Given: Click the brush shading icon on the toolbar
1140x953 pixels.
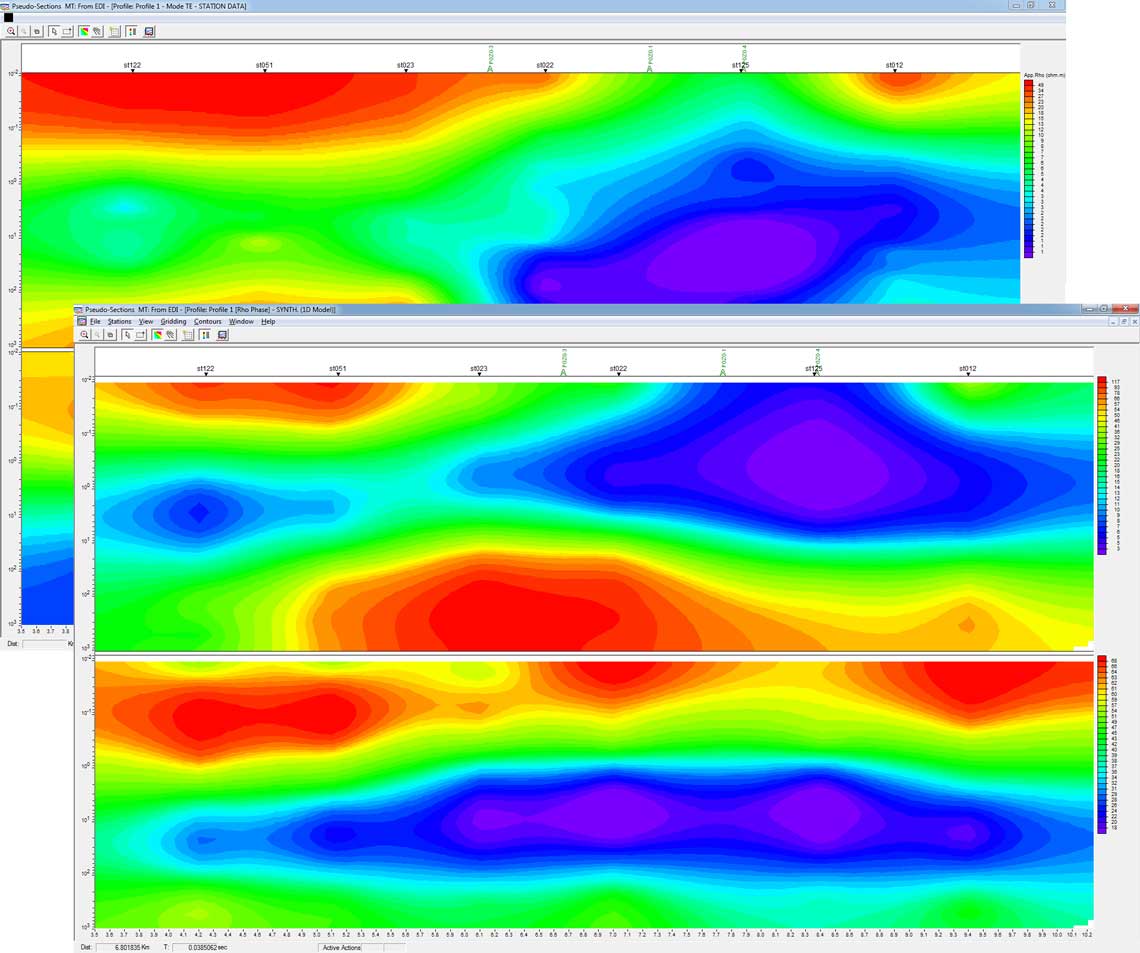Looking at the screenshot, I should (95, 31).
